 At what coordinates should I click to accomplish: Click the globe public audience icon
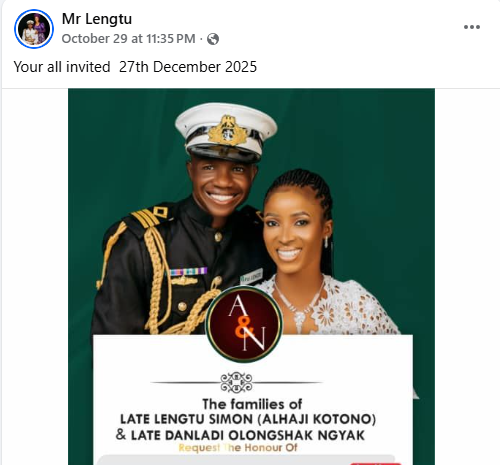click(x=213, y=39)
